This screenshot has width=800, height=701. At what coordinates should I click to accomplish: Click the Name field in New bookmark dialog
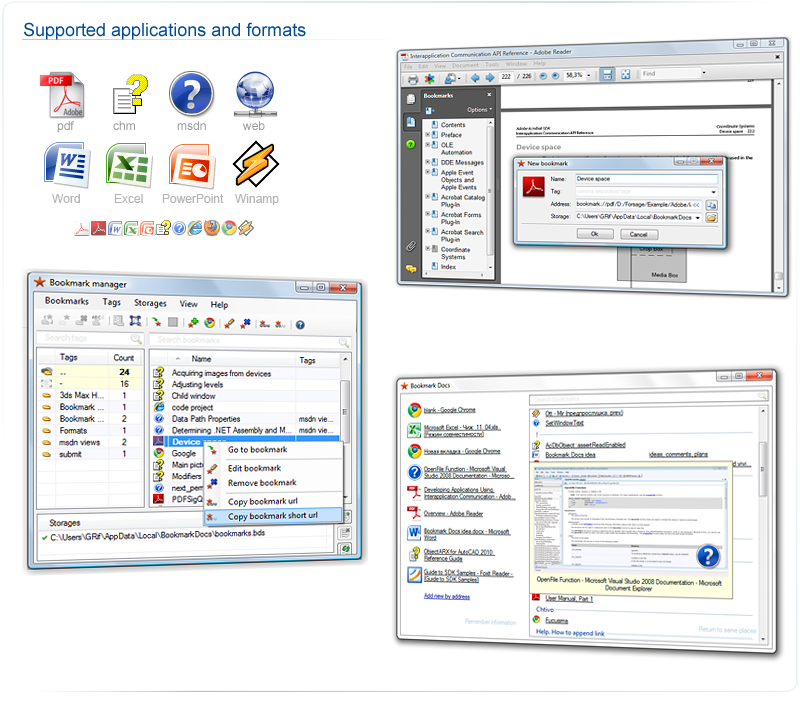(x=646, y=179)
